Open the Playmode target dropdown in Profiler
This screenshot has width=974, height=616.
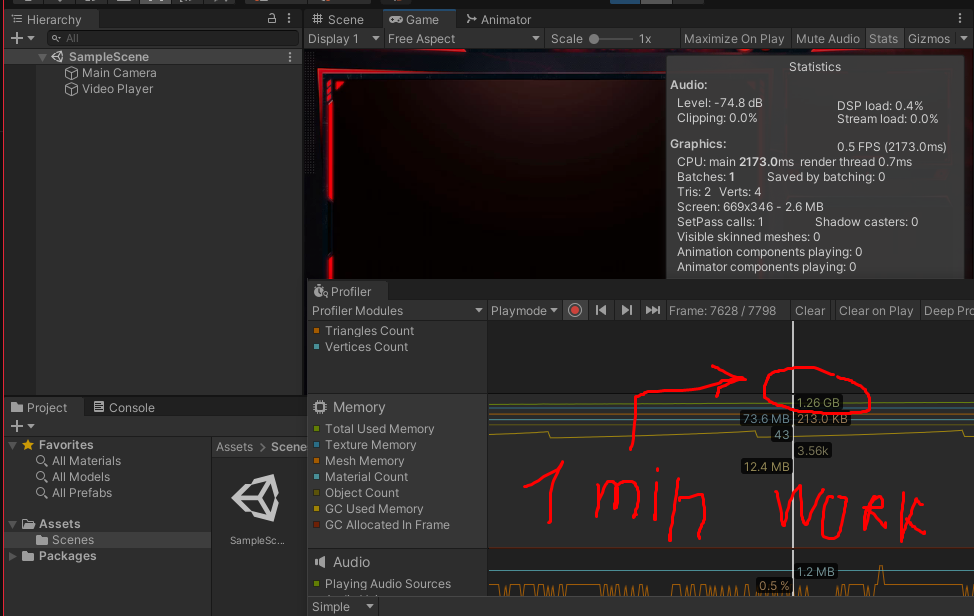click(522, 310)
